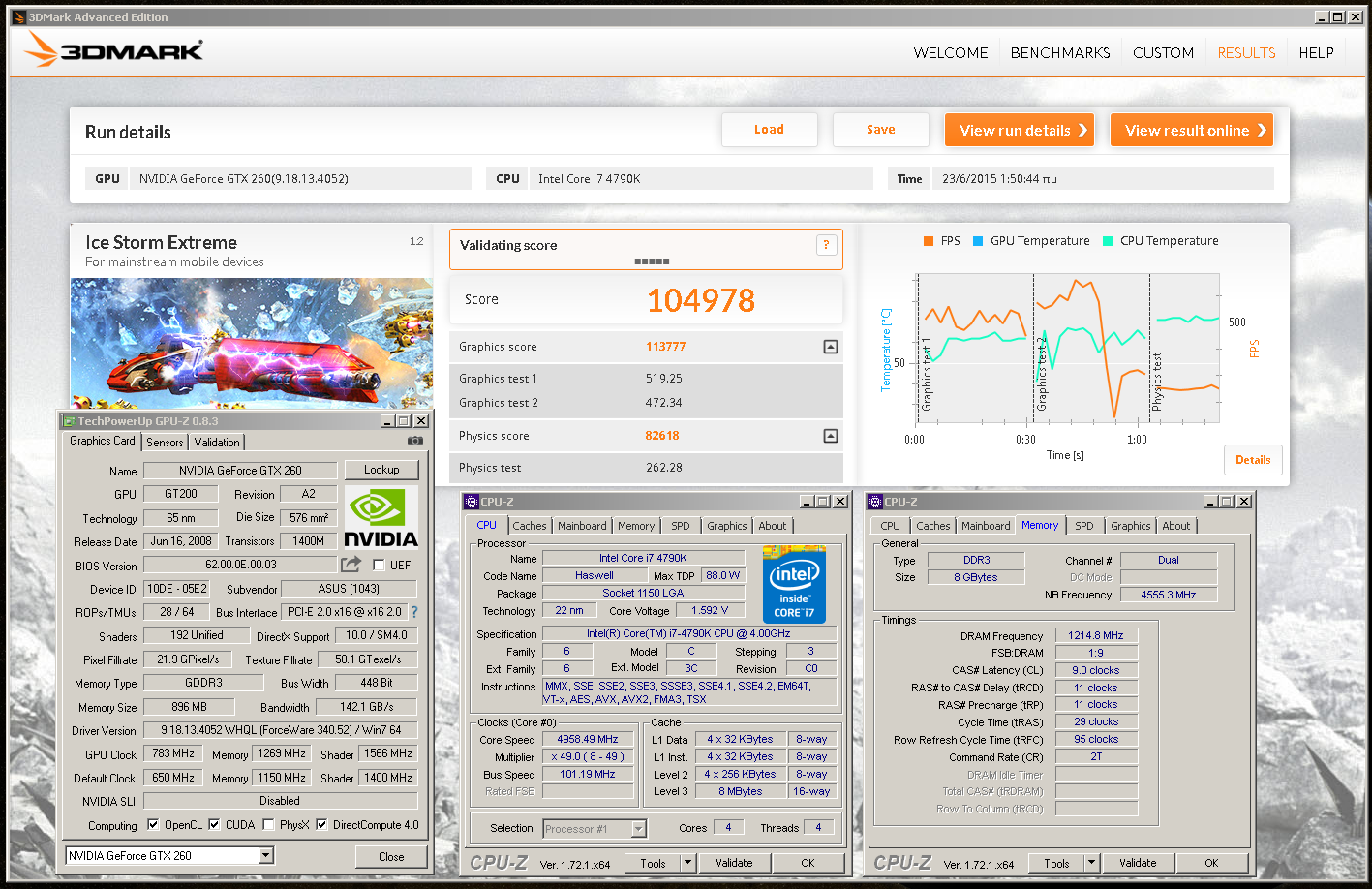Switch to Validation tab in GPU-Z
Image resolution: width=1372 pixels, height=889 pixels.
click(217, 443)
